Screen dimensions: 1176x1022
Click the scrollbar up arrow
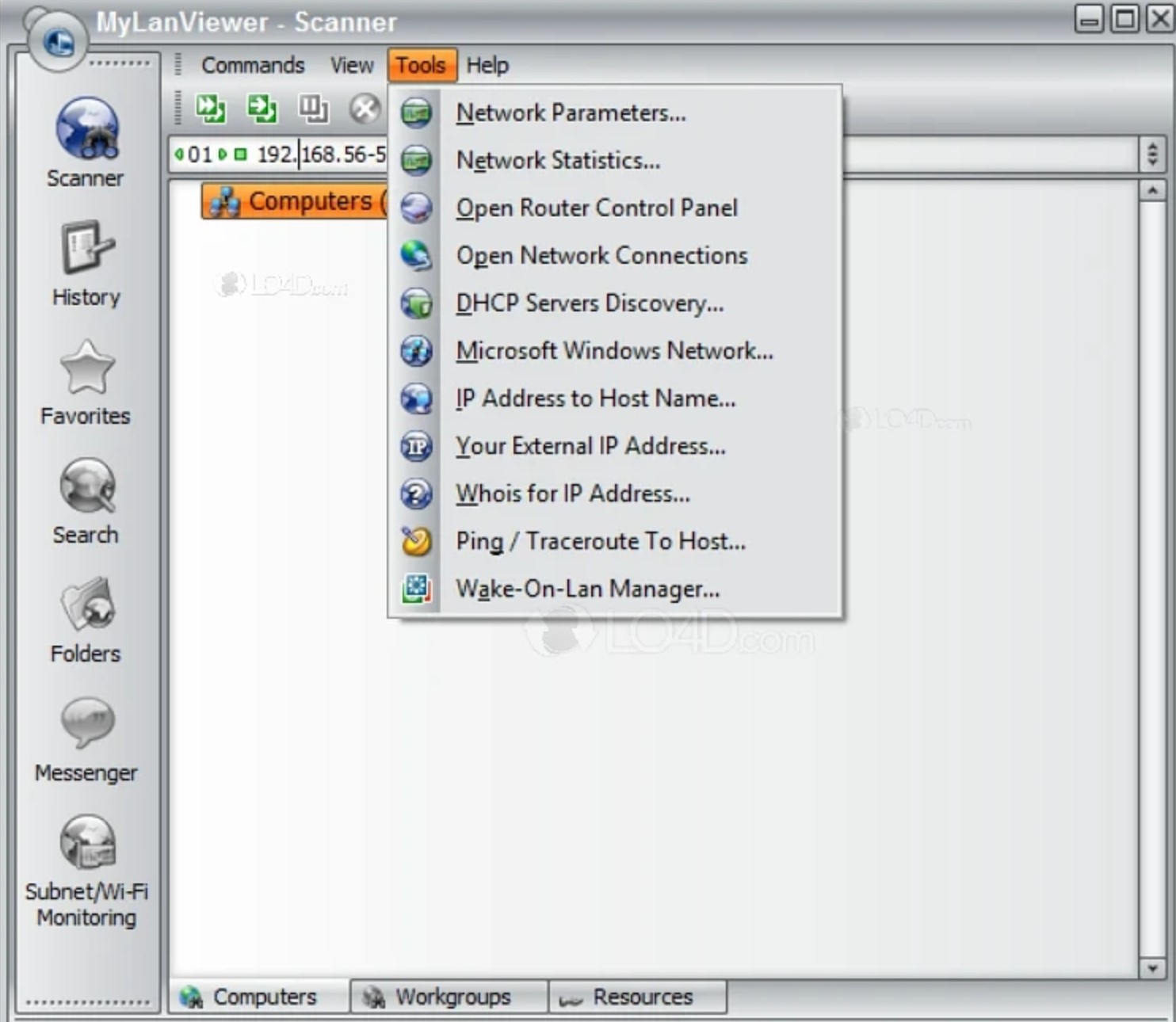pyautogui.click(x=1152, y=190)
